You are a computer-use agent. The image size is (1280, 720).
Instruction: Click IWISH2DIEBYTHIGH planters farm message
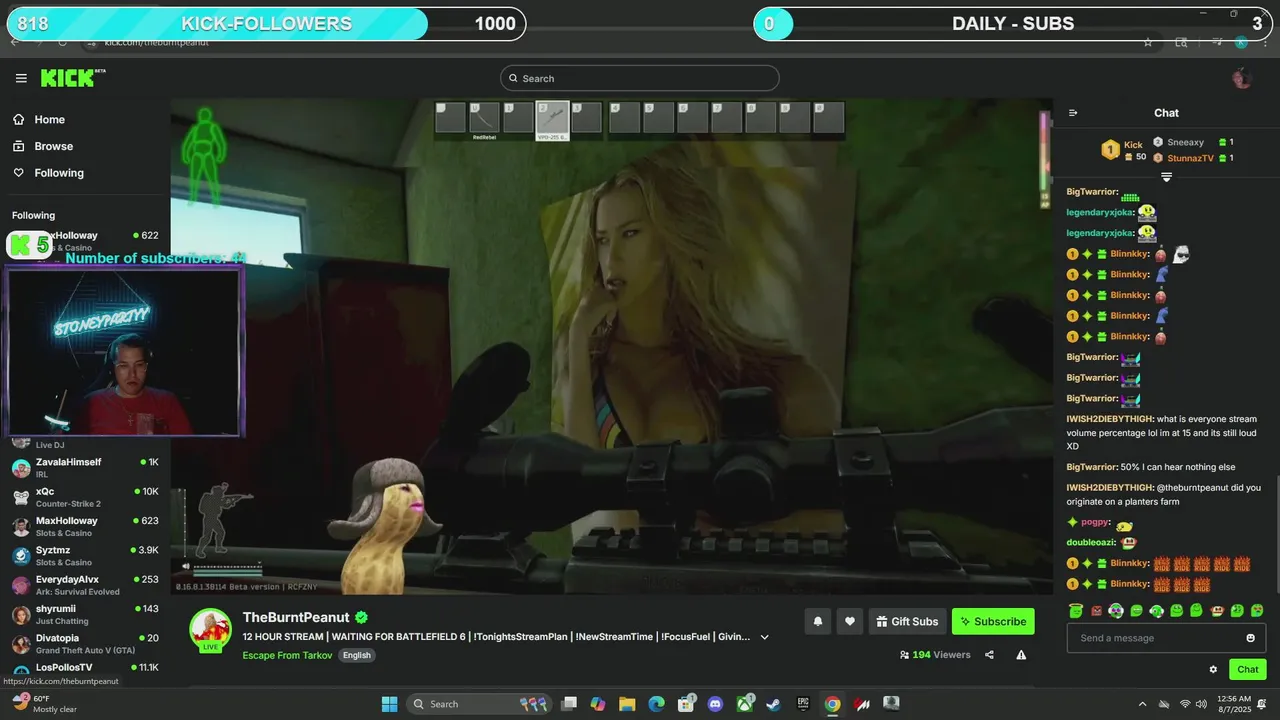click(x=1164, y=494)
